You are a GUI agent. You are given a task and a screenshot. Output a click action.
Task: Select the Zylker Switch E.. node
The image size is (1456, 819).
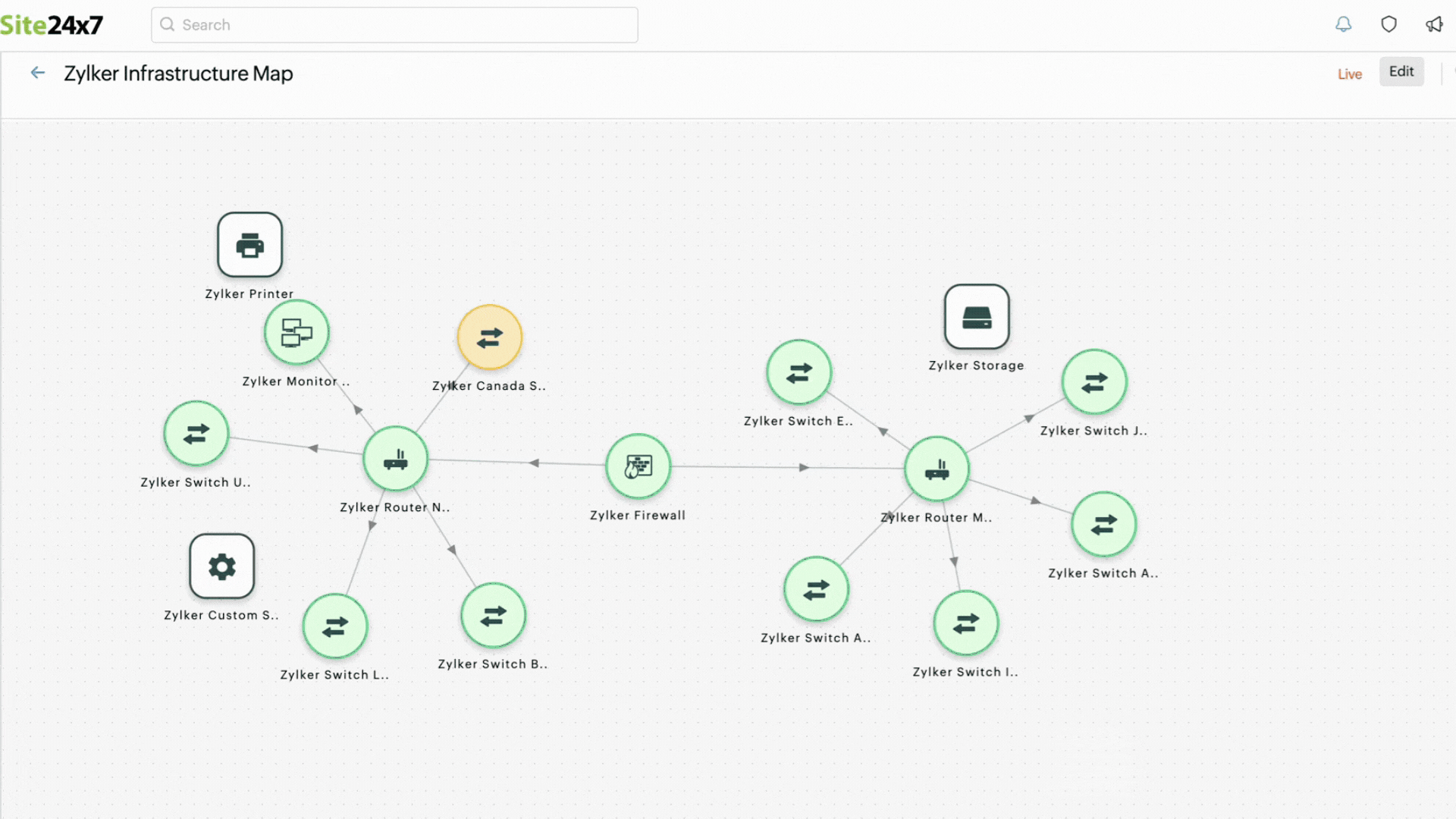pyautogui.click(x=798, y=372)
